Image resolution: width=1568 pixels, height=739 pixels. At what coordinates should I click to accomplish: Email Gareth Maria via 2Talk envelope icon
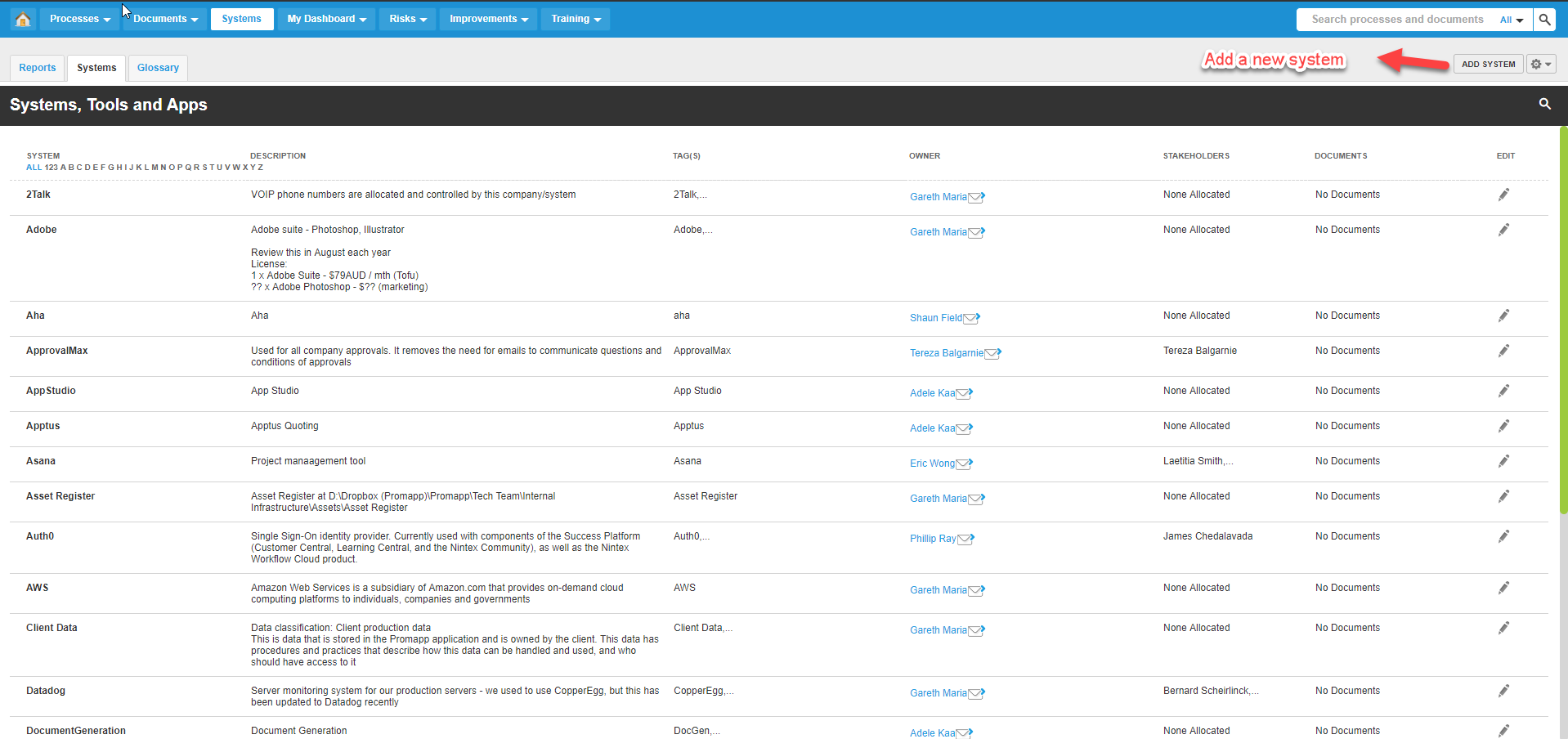tap(977, 197)
